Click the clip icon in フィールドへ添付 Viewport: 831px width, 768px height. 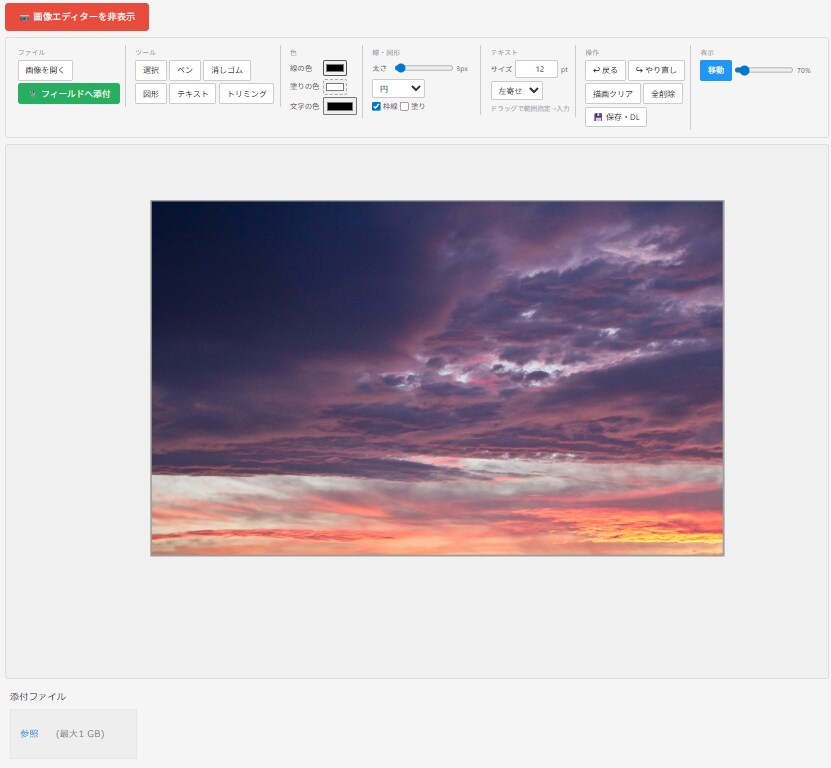[x=33, y=94]
